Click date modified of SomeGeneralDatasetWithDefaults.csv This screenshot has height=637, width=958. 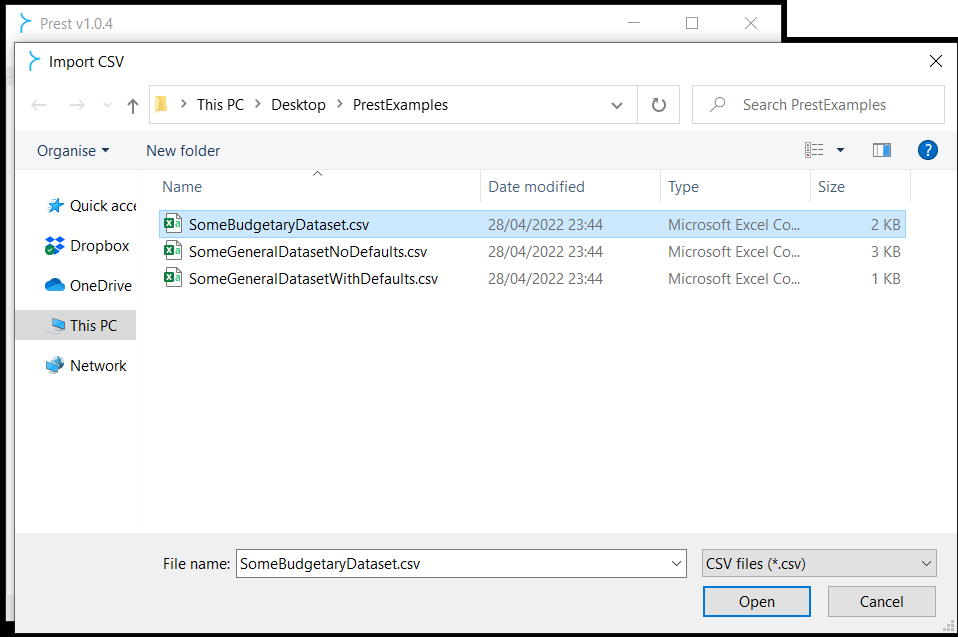(x=545, y=278)
